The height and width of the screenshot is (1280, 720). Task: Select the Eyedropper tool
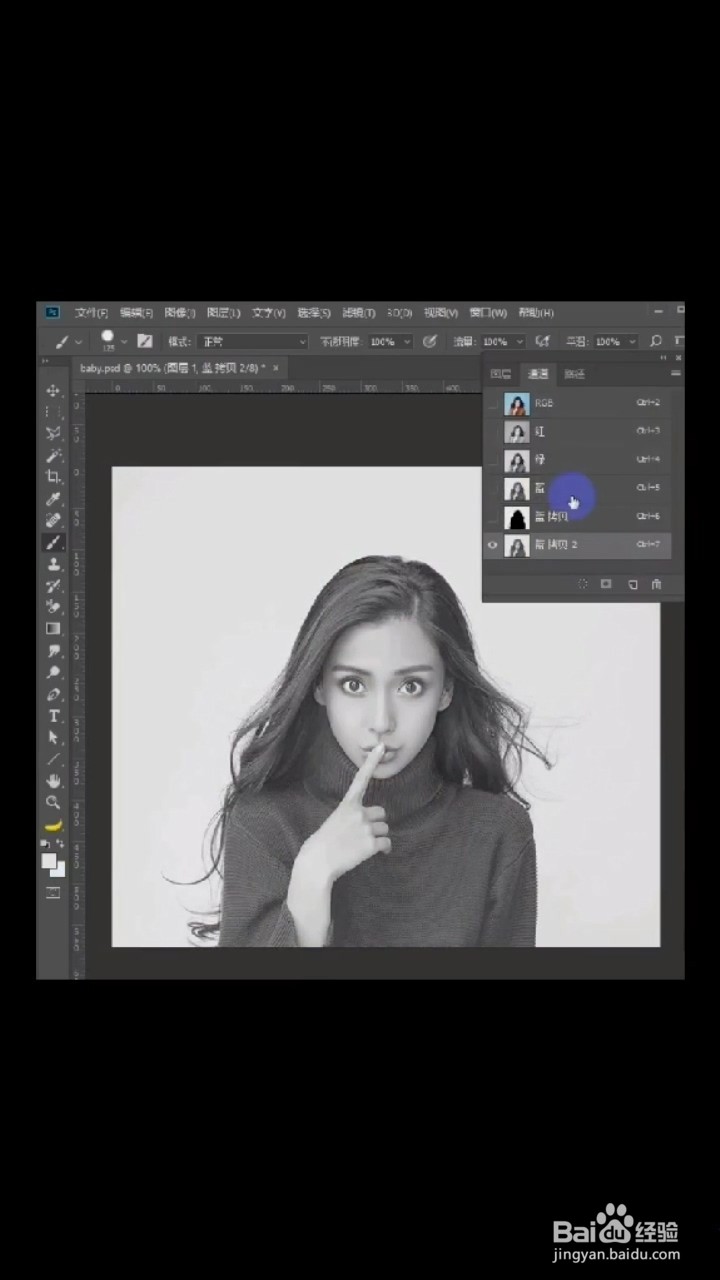pos(53,498)
